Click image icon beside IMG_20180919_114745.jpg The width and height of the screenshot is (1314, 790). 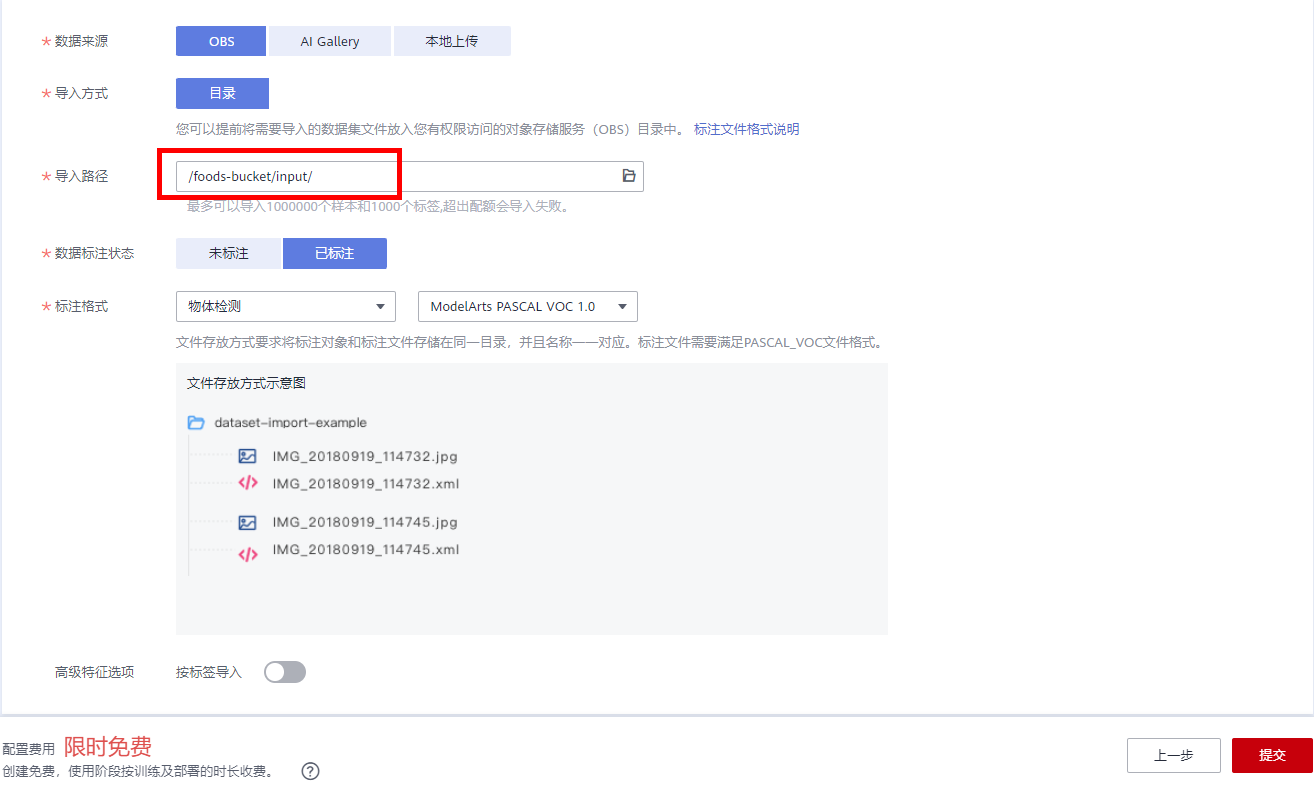[x=247, y=522]
